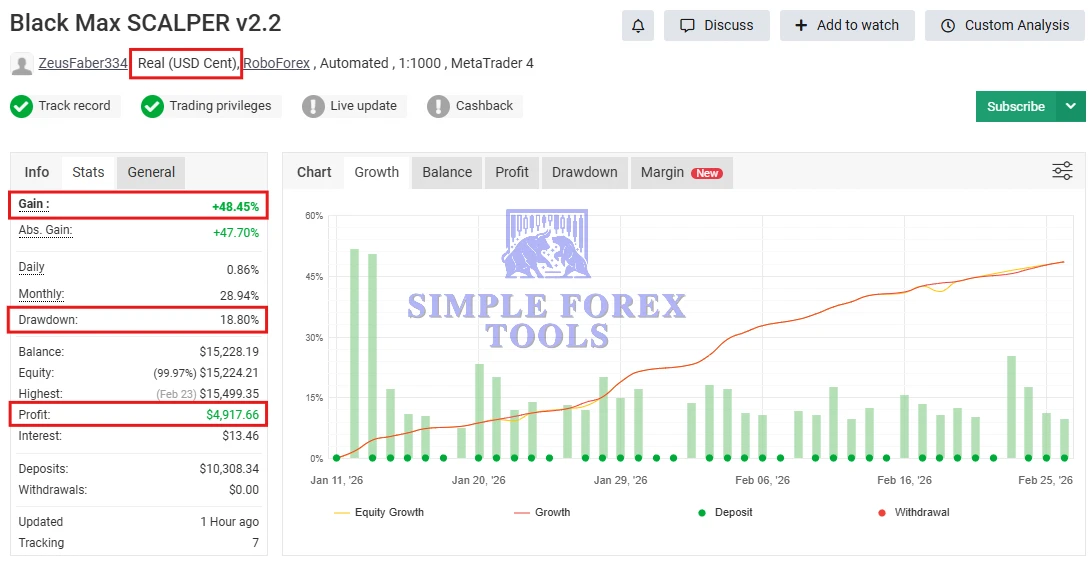This screenshot has width=1092, height=562.
Task: Click the Subscribe button
Action: coord(1015,107)
